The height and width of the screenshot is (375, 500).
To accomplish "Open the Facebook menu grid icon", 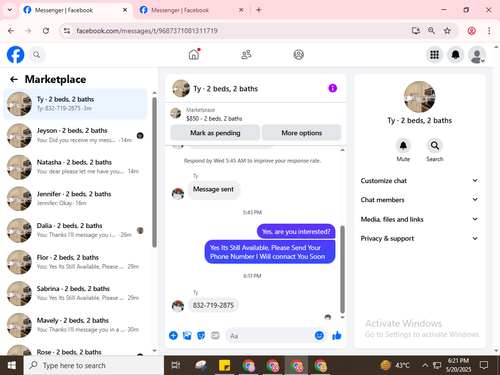I will (x=434, y=55).
